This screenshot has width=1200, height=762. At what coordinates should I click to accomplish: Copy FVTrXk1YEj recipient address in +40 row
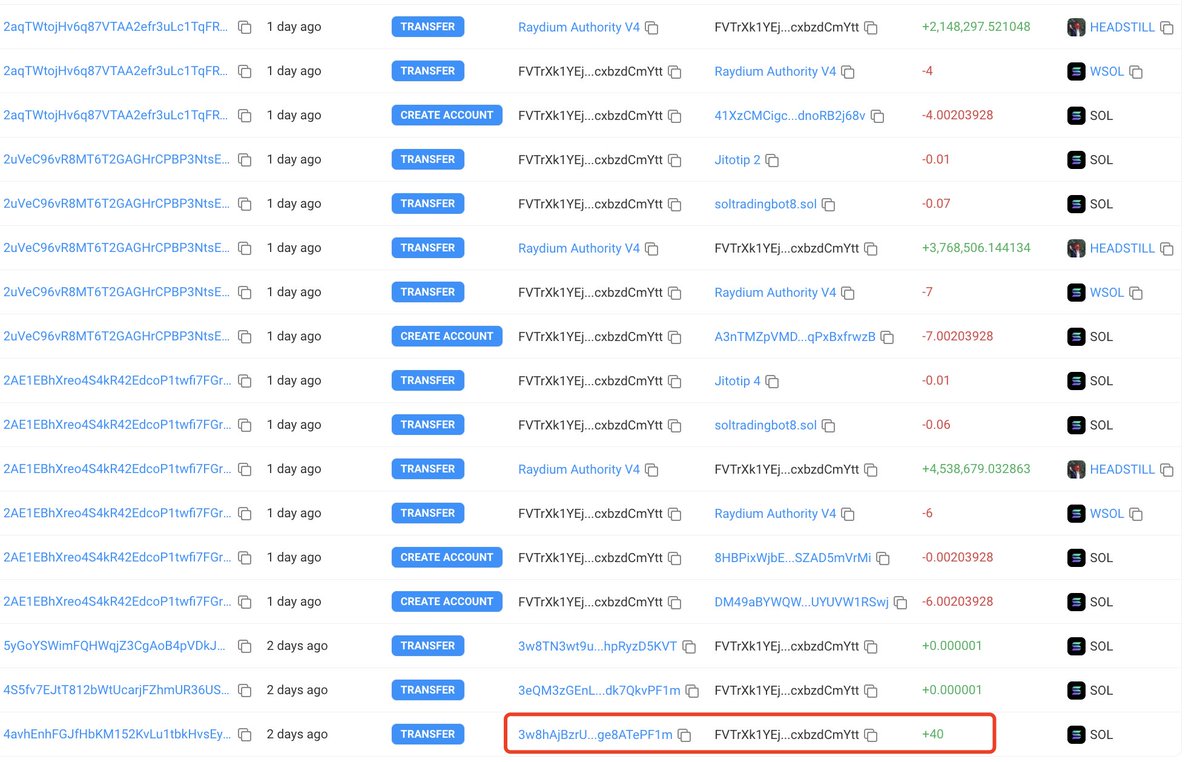(870, 735)
